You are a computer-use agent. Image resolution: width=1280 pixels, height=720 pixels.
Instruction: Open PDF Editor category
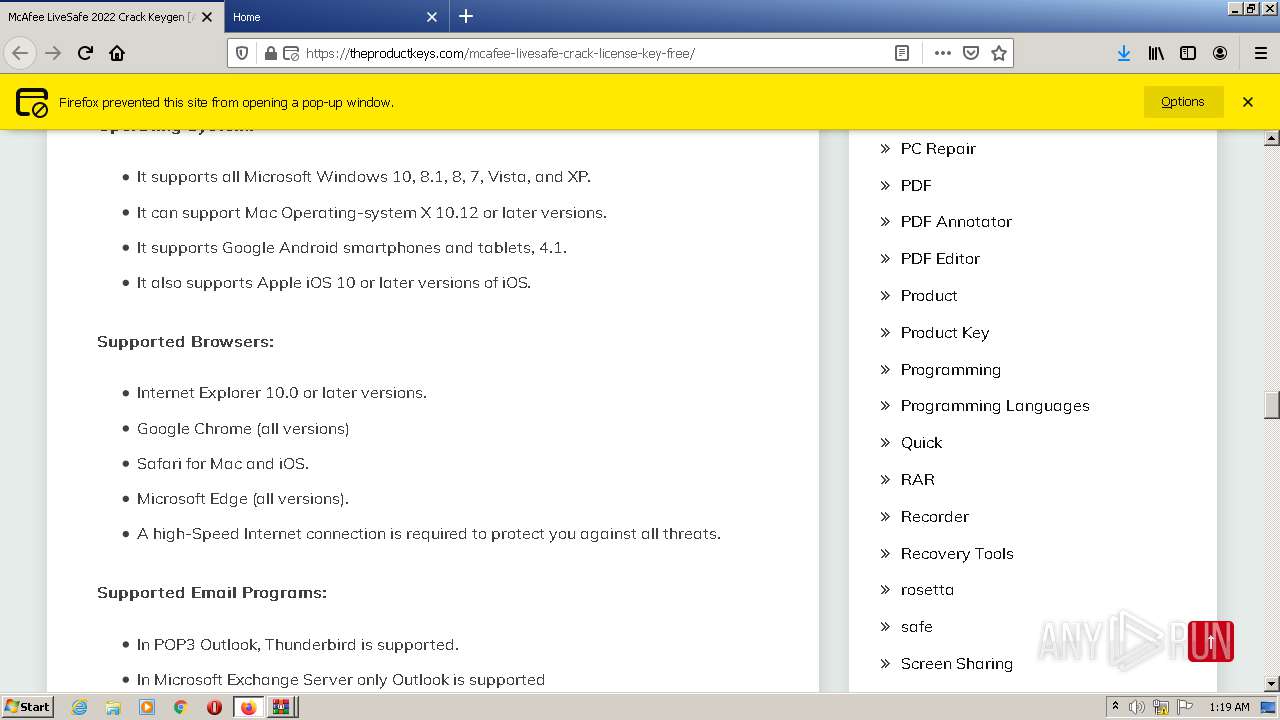(940, 258)
